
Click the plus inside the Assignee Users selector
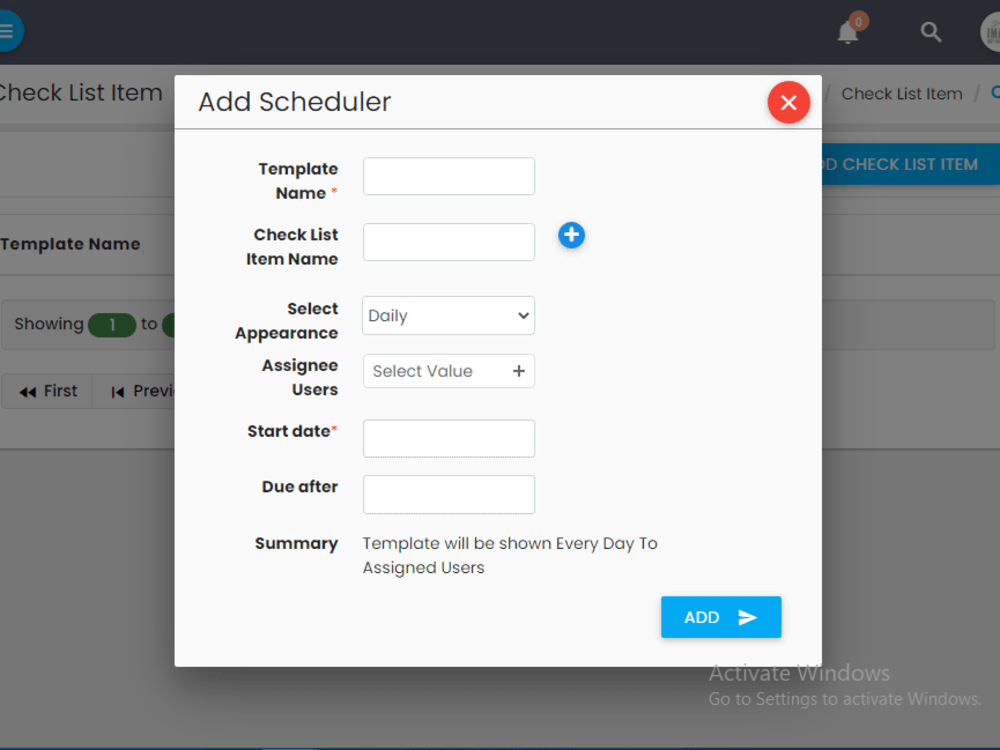pos(519,371)
